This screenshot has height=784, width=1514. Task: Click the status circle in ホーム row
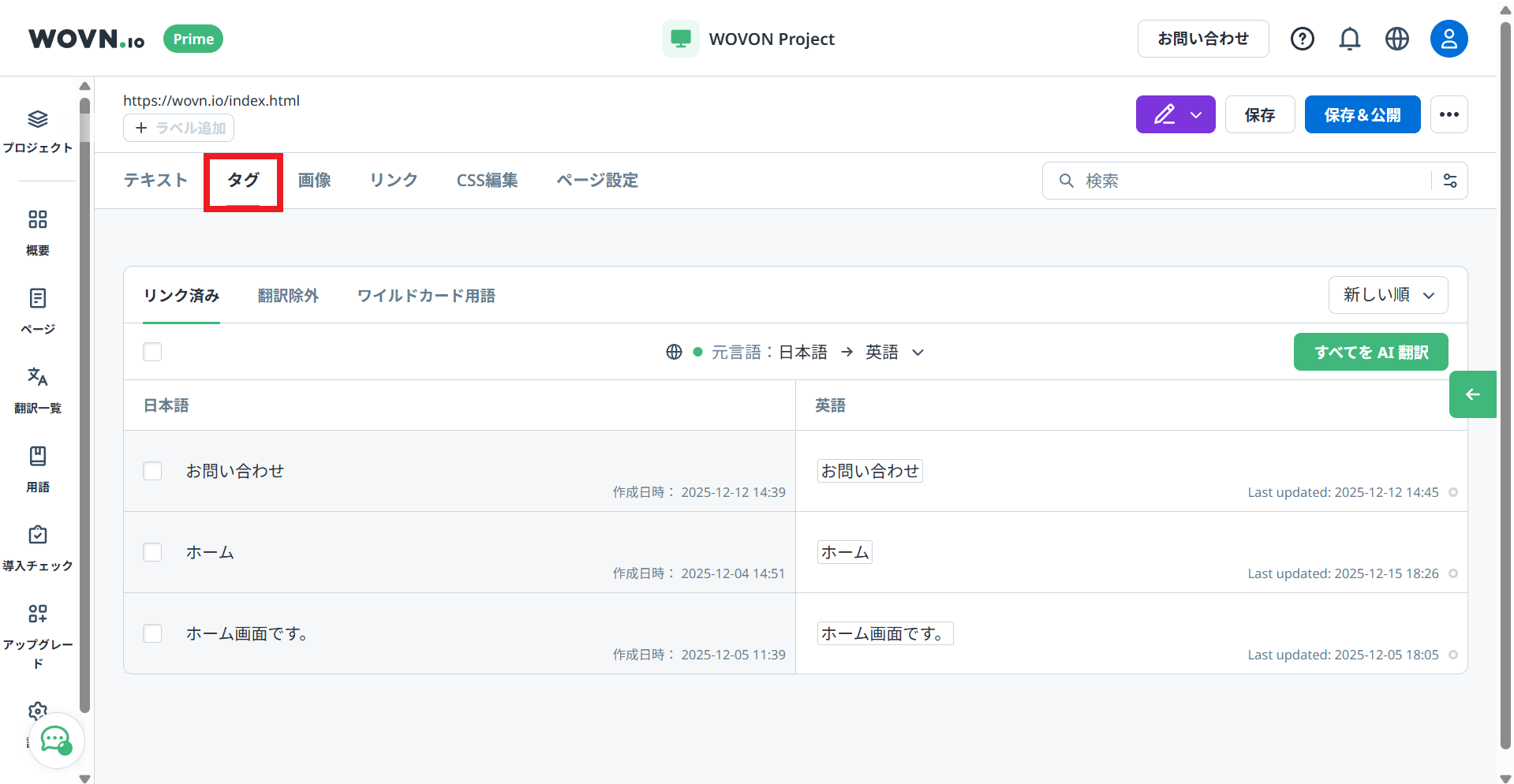coord(1453,573)
